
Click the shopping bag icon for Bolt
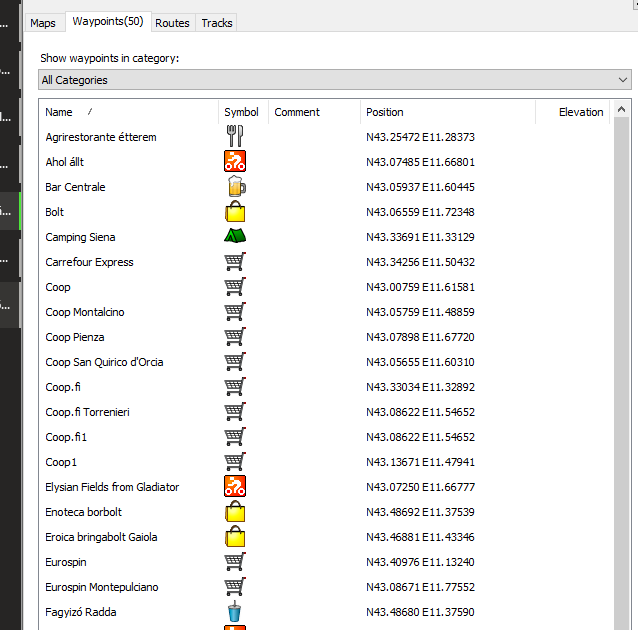tap(235, 211)
